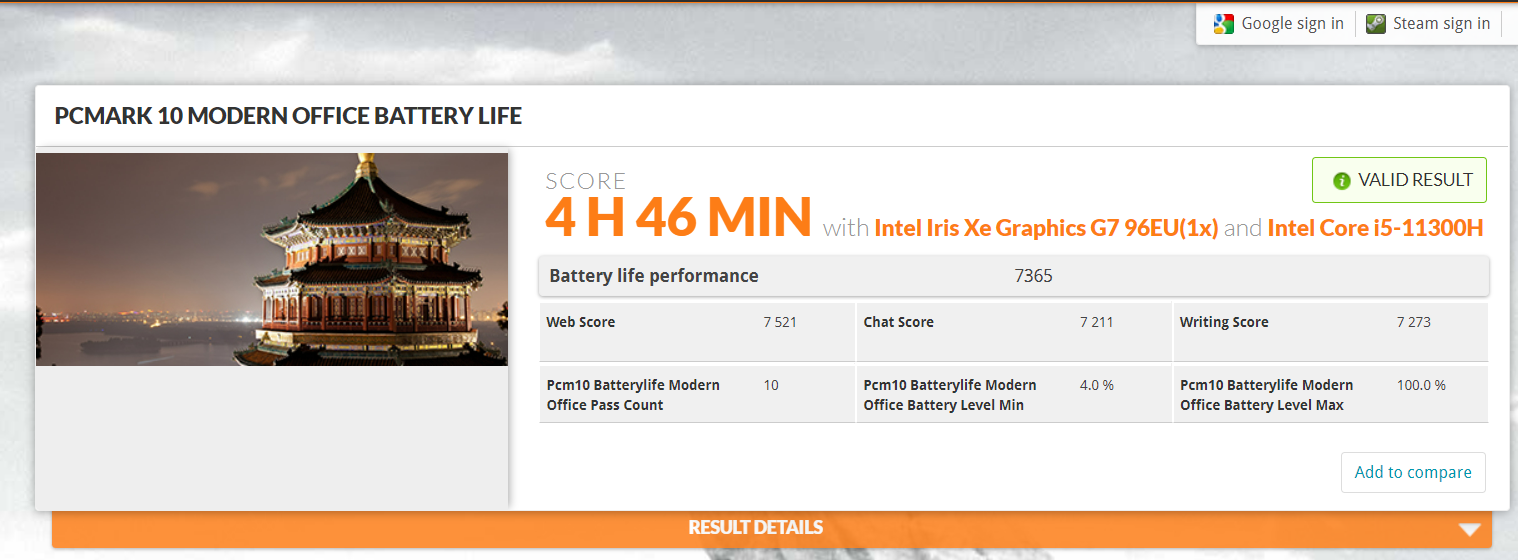Click the Chat Score cell
The height and width of the screenshot is (560, 1518).
(1014, 331)
